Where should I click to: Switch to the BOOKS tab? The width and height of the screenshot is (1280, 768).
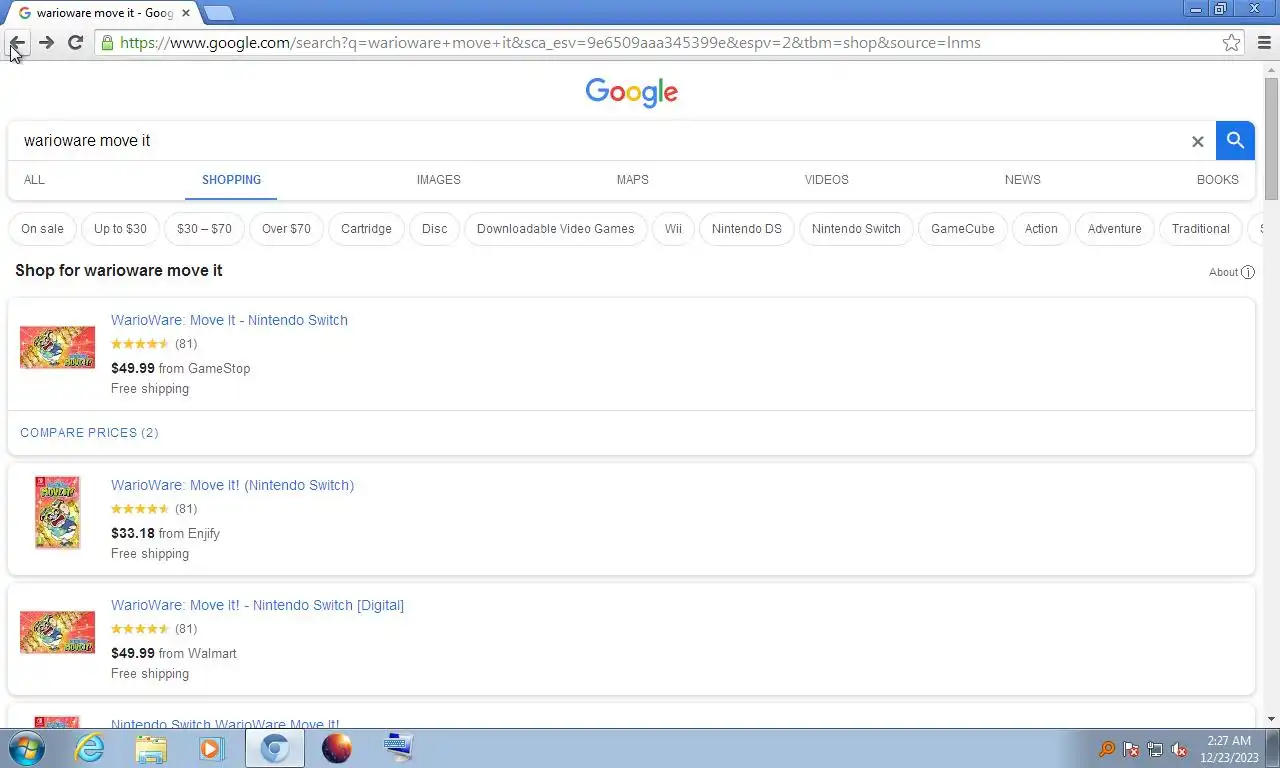click(1217, 180)
